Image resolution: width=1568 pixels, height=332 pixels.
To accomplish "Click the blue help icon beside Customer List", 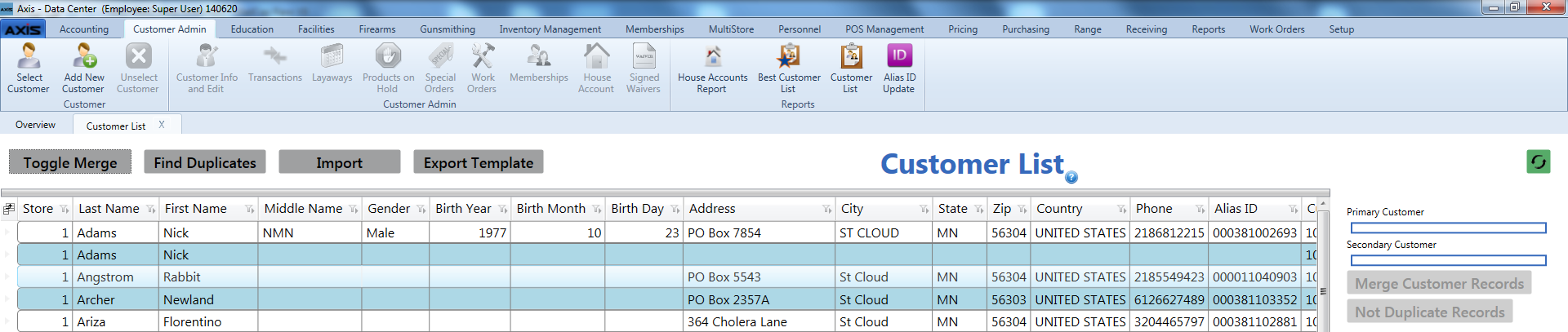I will (x=1071, y=177).
